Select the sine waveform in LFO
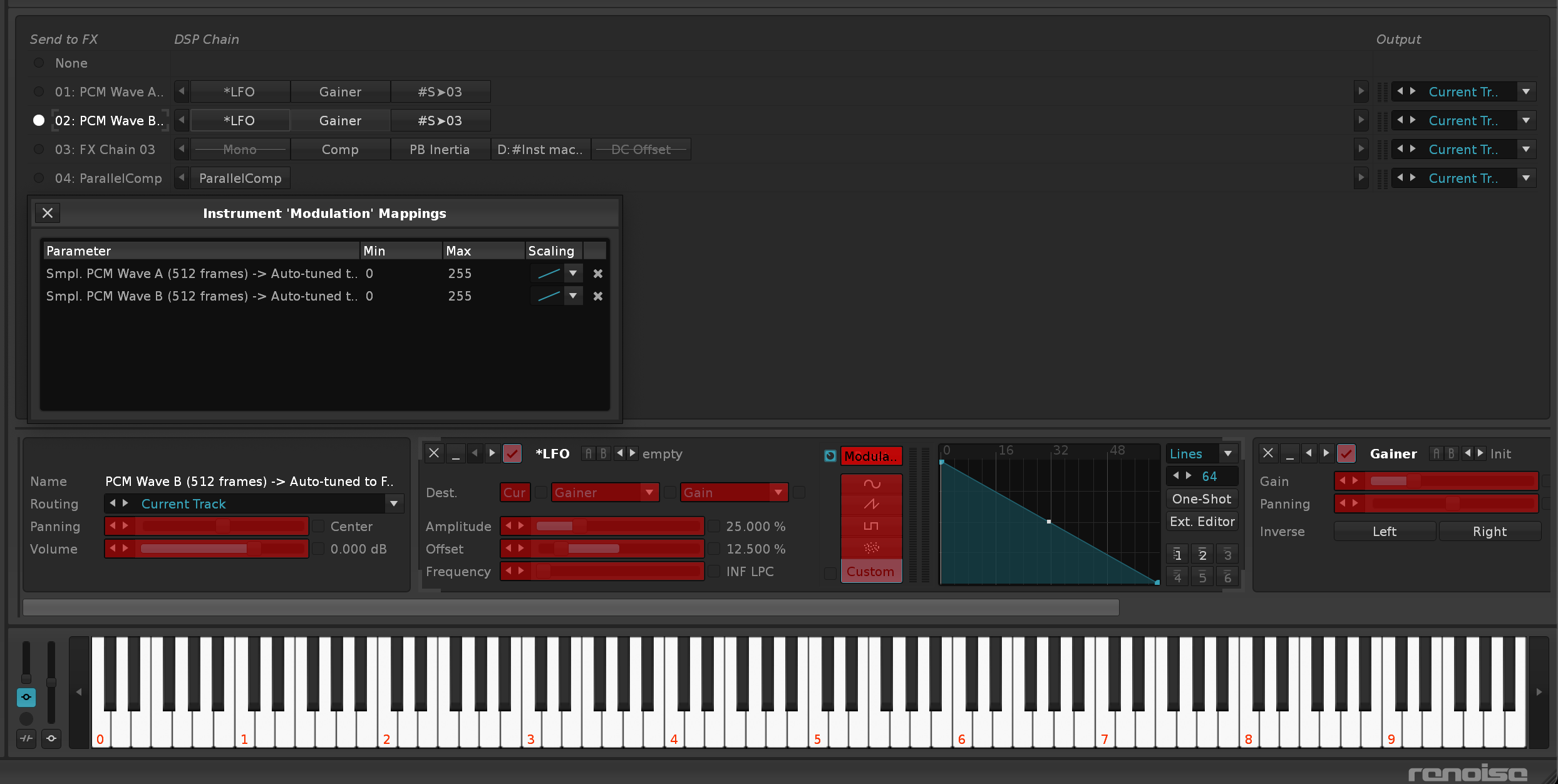The width and height of the screenshot is (1558, 784). (871, 483)
